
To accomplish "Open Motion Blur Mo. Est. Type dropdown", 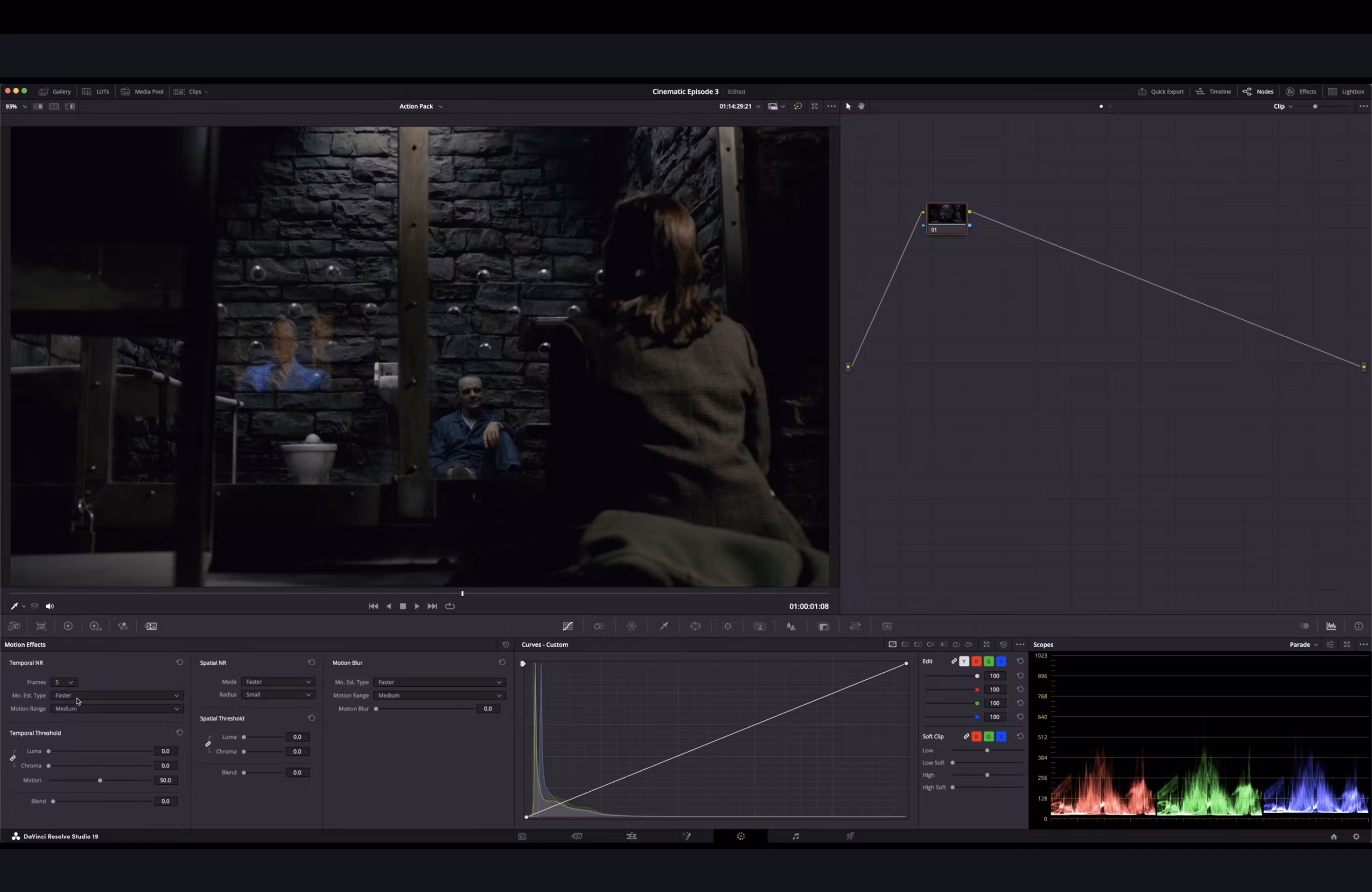I will click(440, 682).
